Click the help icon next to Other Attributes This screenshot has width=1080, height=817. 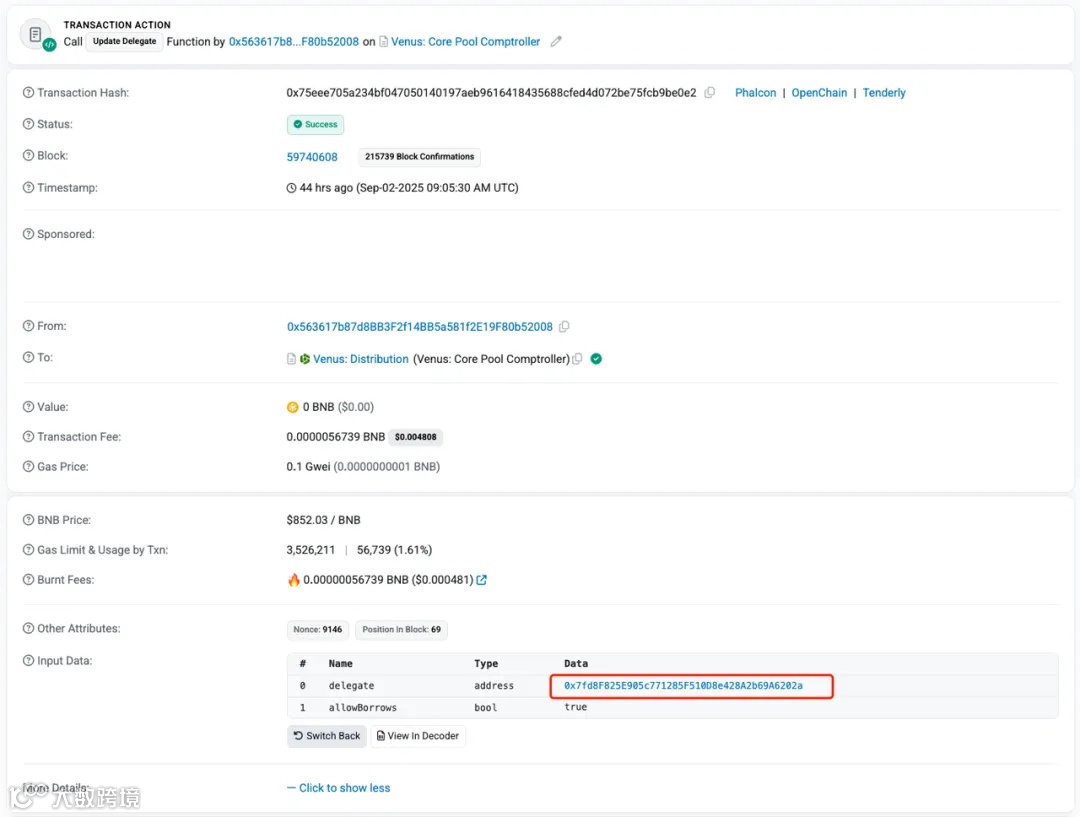point(28,628)
